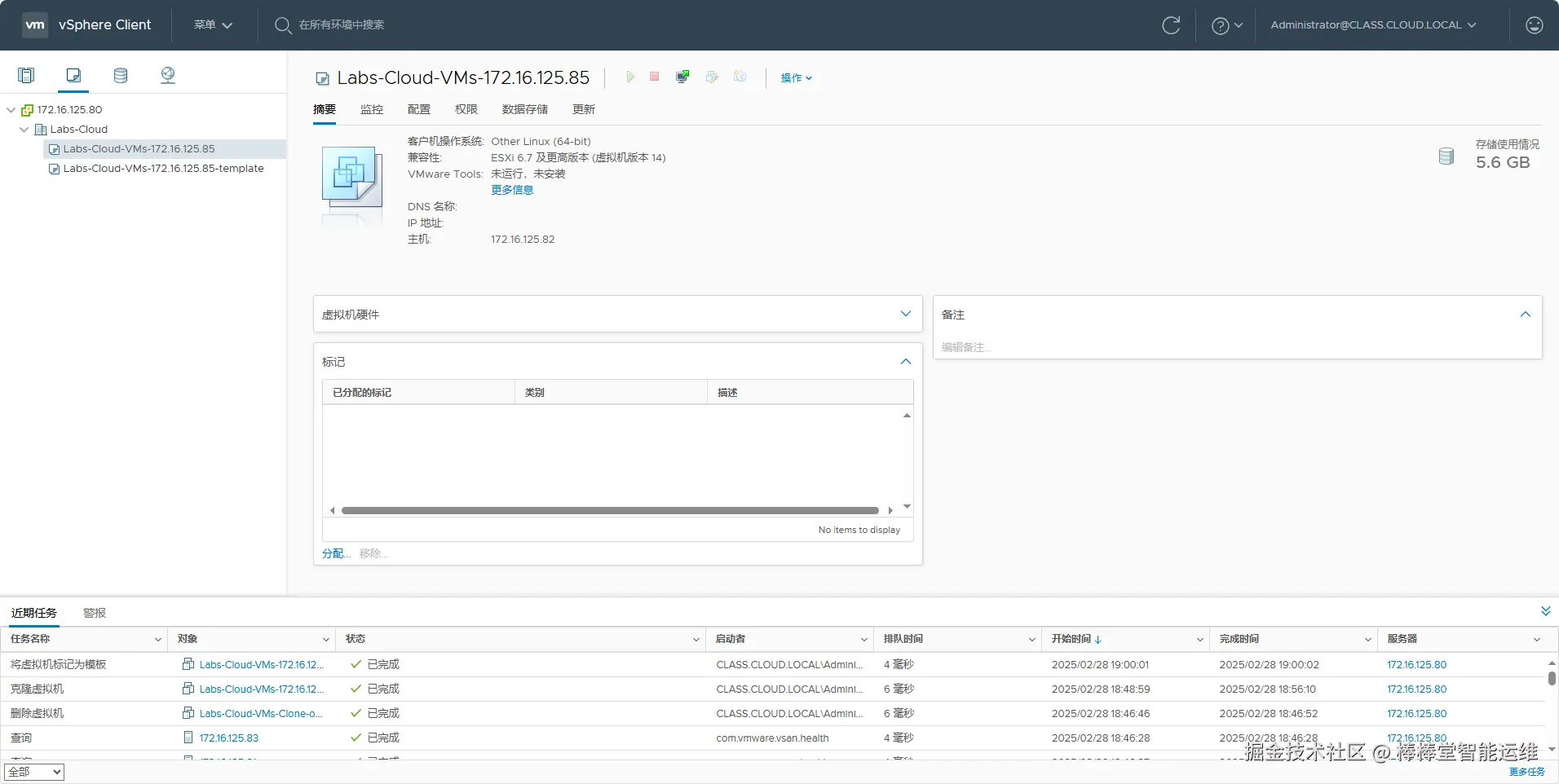Collapse the 172.16.125.80 vCenter tree node

coord(11,110)
